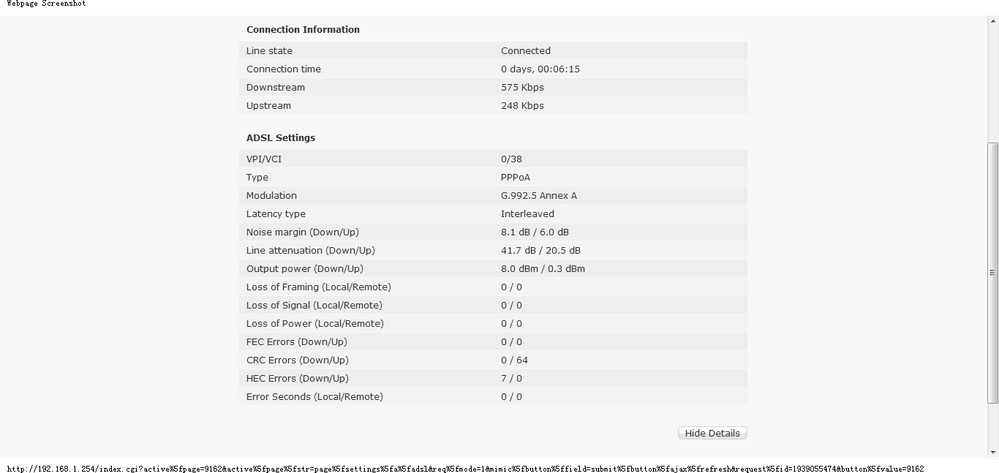Image resolution: width=999 pixels, height=473 pixels.
Task: Click the Error Seconds (Local/Remote) label
Action: tap(314, 397)
